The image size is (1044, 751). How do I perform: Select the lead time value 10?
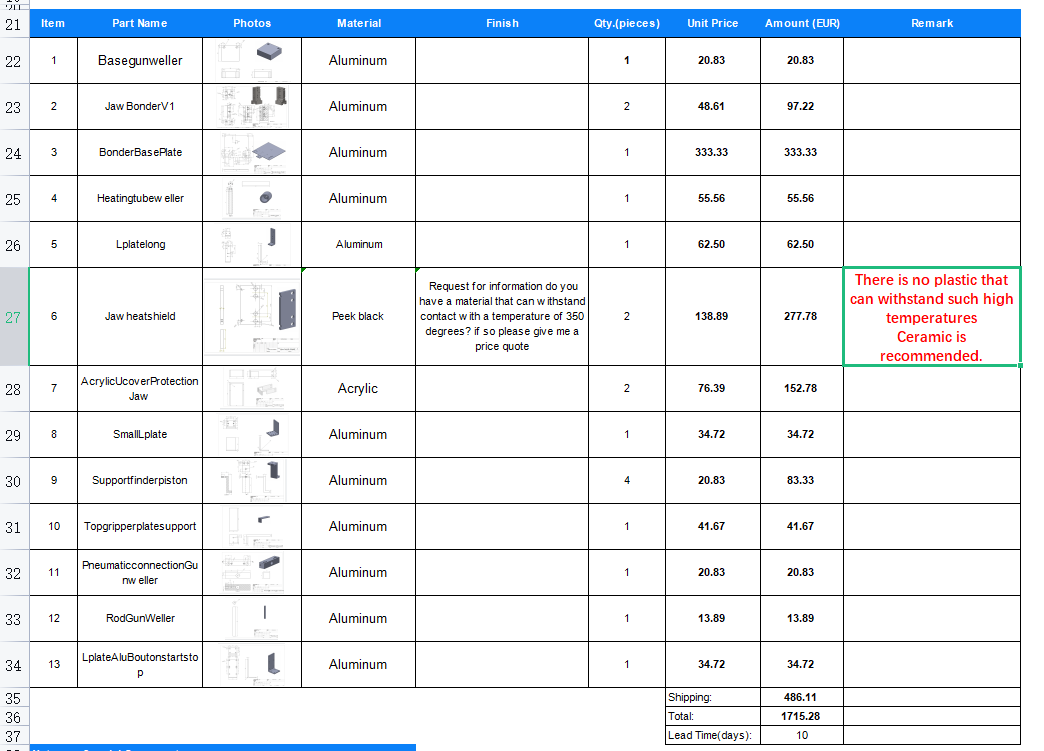pyautogui.click(x=802, y=735)
